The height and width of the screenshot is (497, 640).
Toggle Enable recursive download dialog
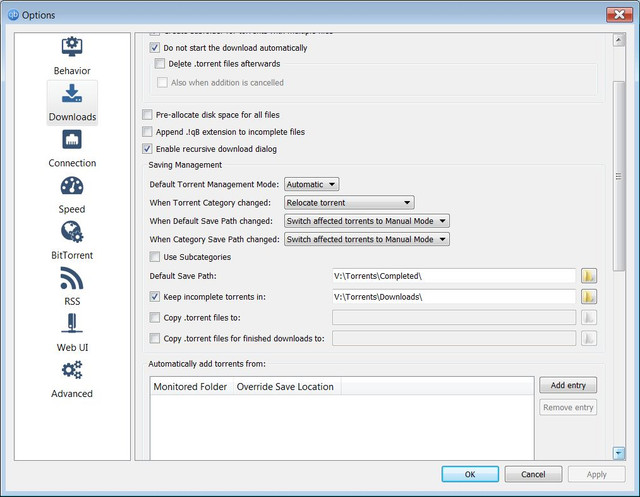147,149
